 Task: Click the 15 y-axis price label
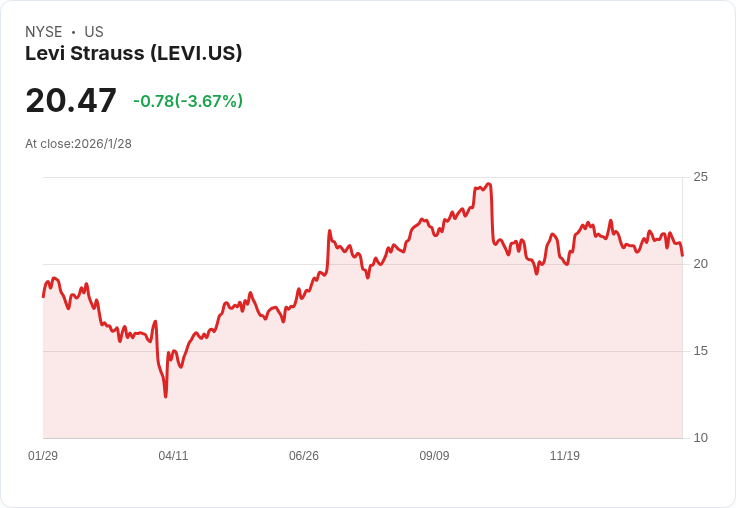pyautogui.click(x=700, y=351)
